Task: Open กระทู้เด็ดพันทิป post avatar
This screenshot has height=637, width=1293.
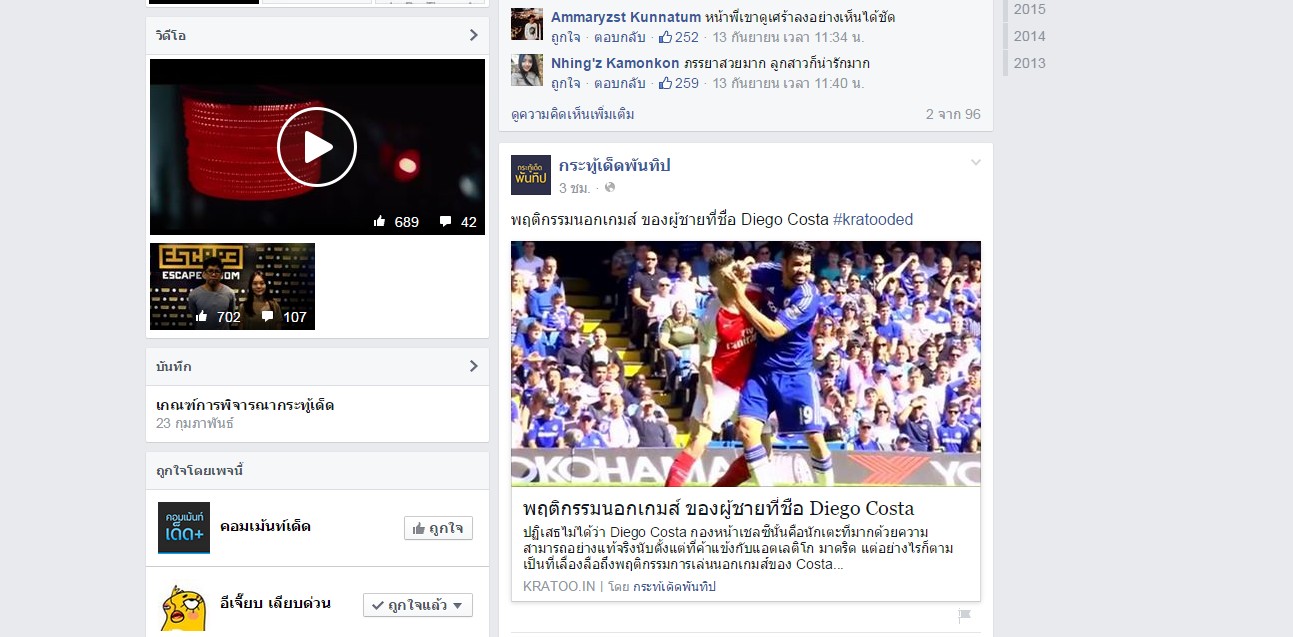Action: coord(531,175)
